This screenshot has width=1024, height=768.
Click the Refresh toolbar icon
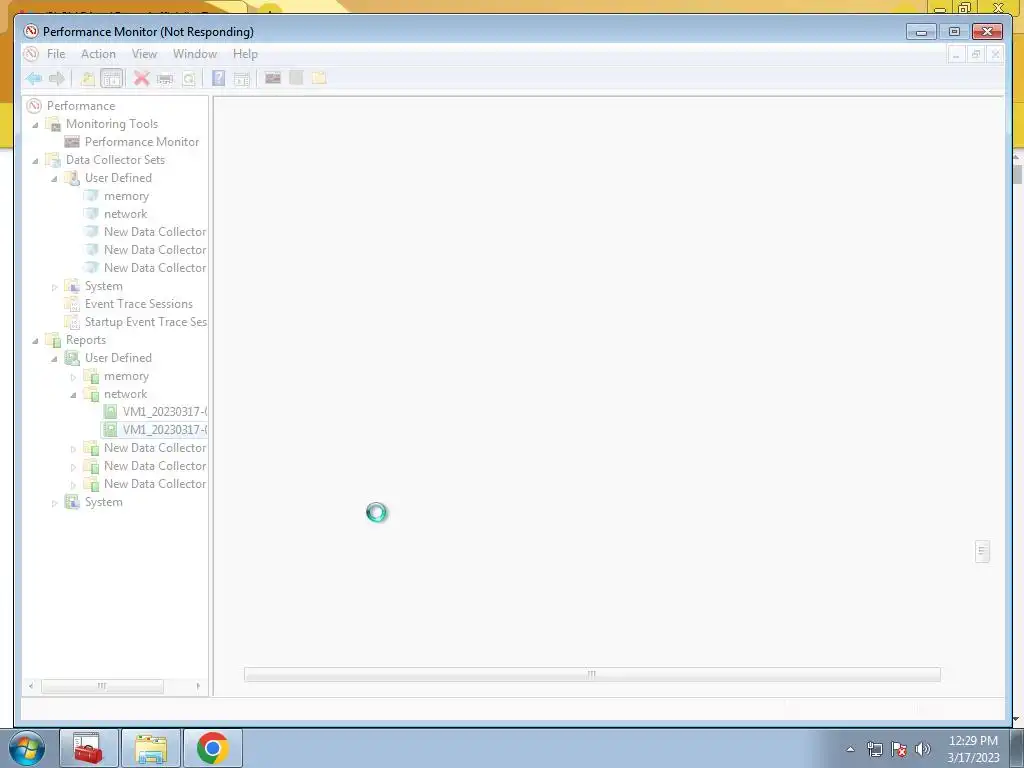click(x=189, y=79)
